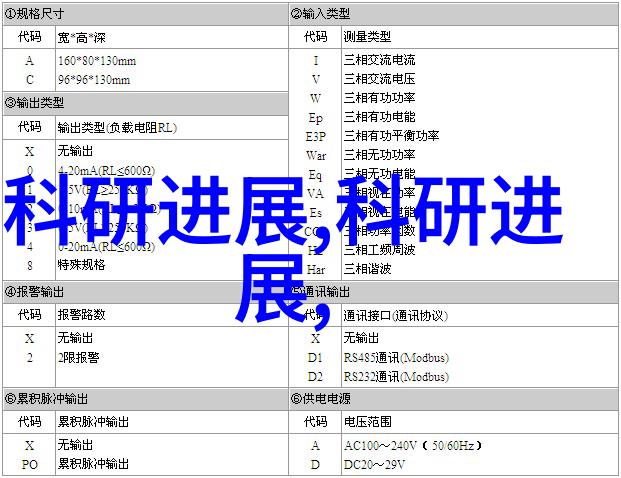Click the ③输出类型 section header
621x478 pixels.
pyautogui.click(x=36, y=103)
